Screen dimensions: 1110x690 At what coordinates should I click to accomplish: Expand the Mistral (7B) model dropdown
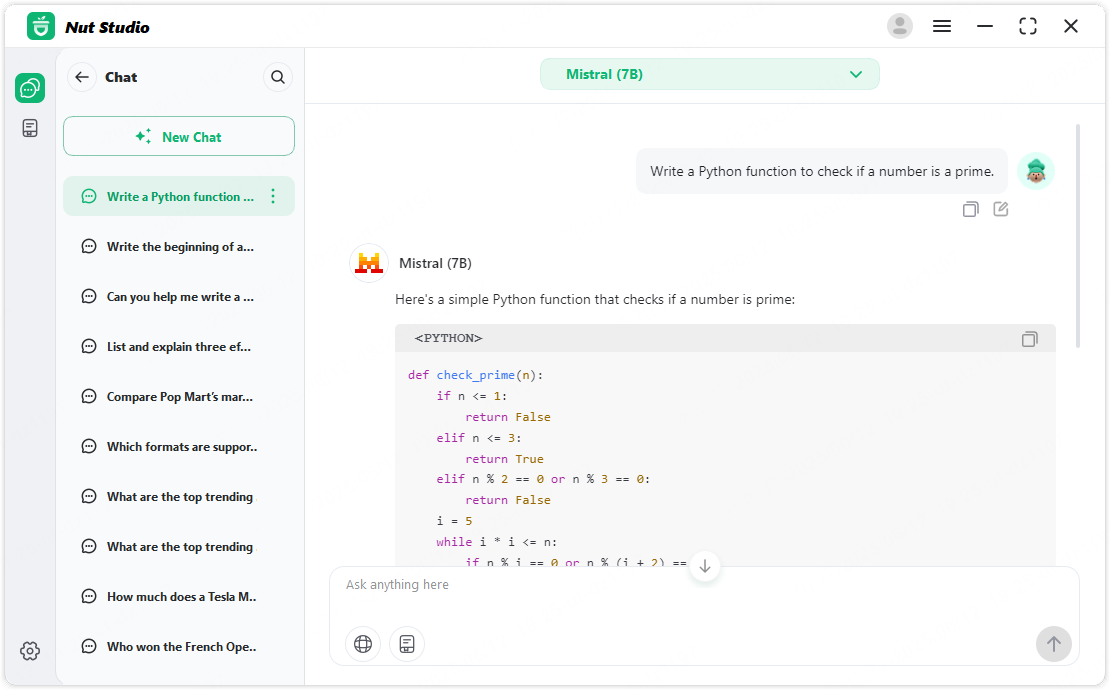click(709, 74)
